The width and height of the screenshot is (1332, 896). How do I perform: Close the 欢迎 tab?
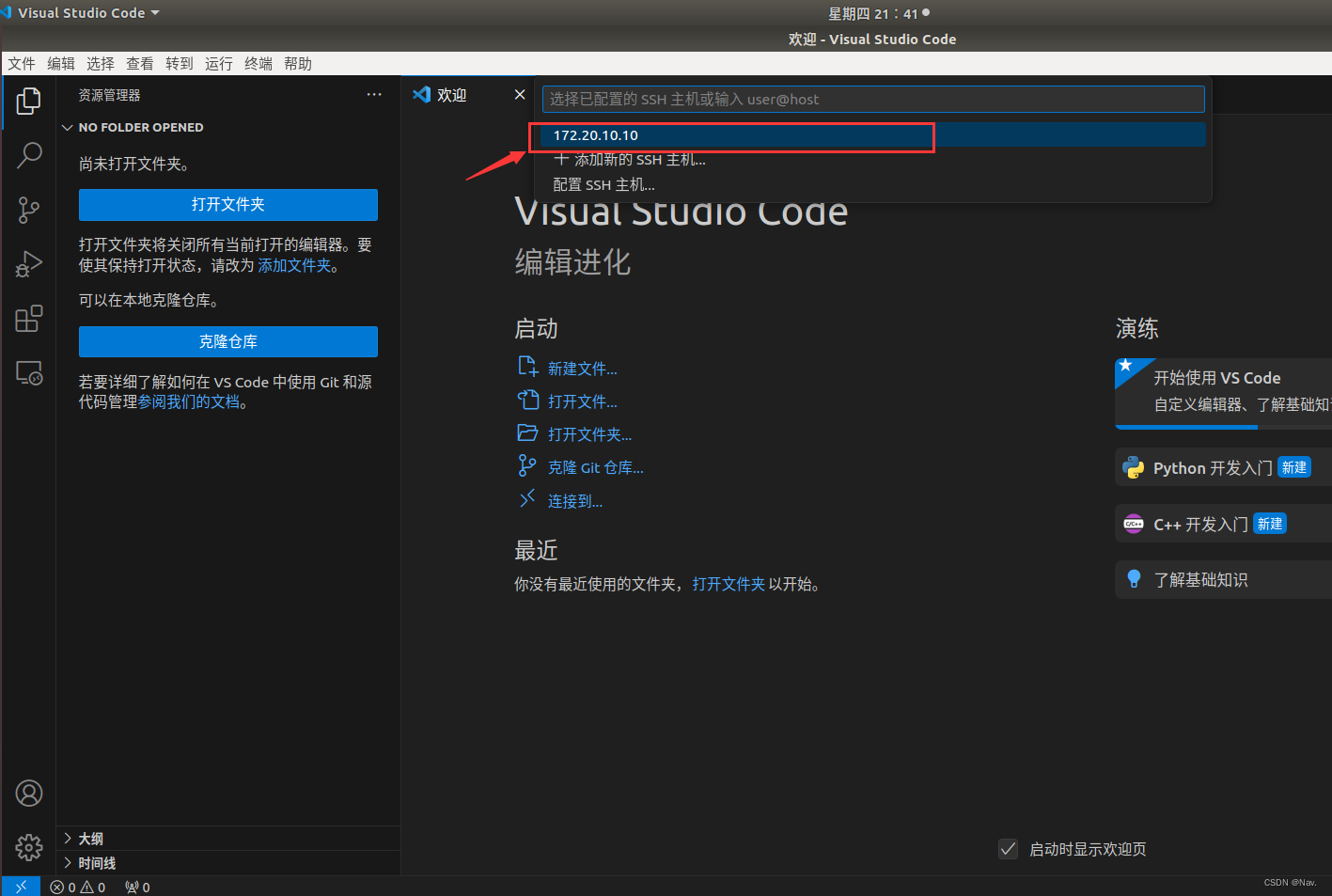520,94
